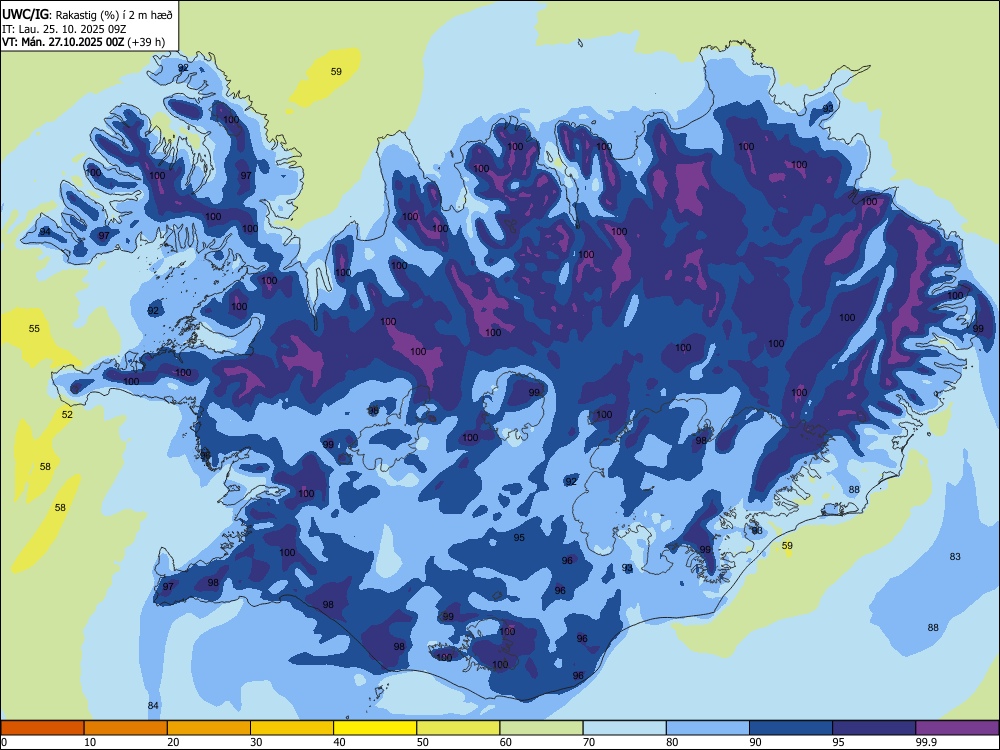This screenshot has height=750, width=1000.
Task: Click the title text 'Rakastig (%) í 2 m hæð'
Action: [114, 15]
